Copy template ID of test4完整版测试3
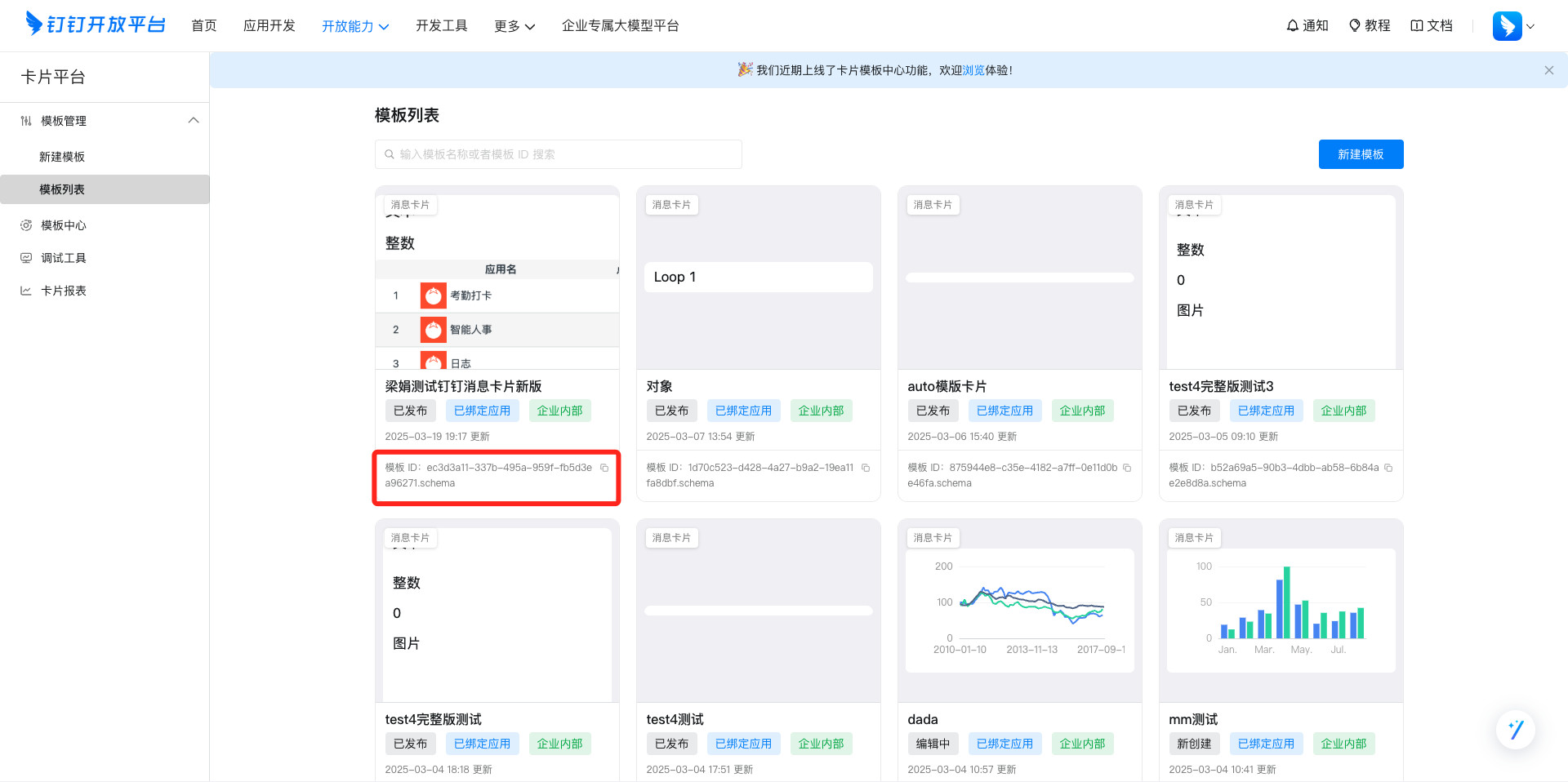The height and width of the screenshot is (782, 1568). (1388, 468)
